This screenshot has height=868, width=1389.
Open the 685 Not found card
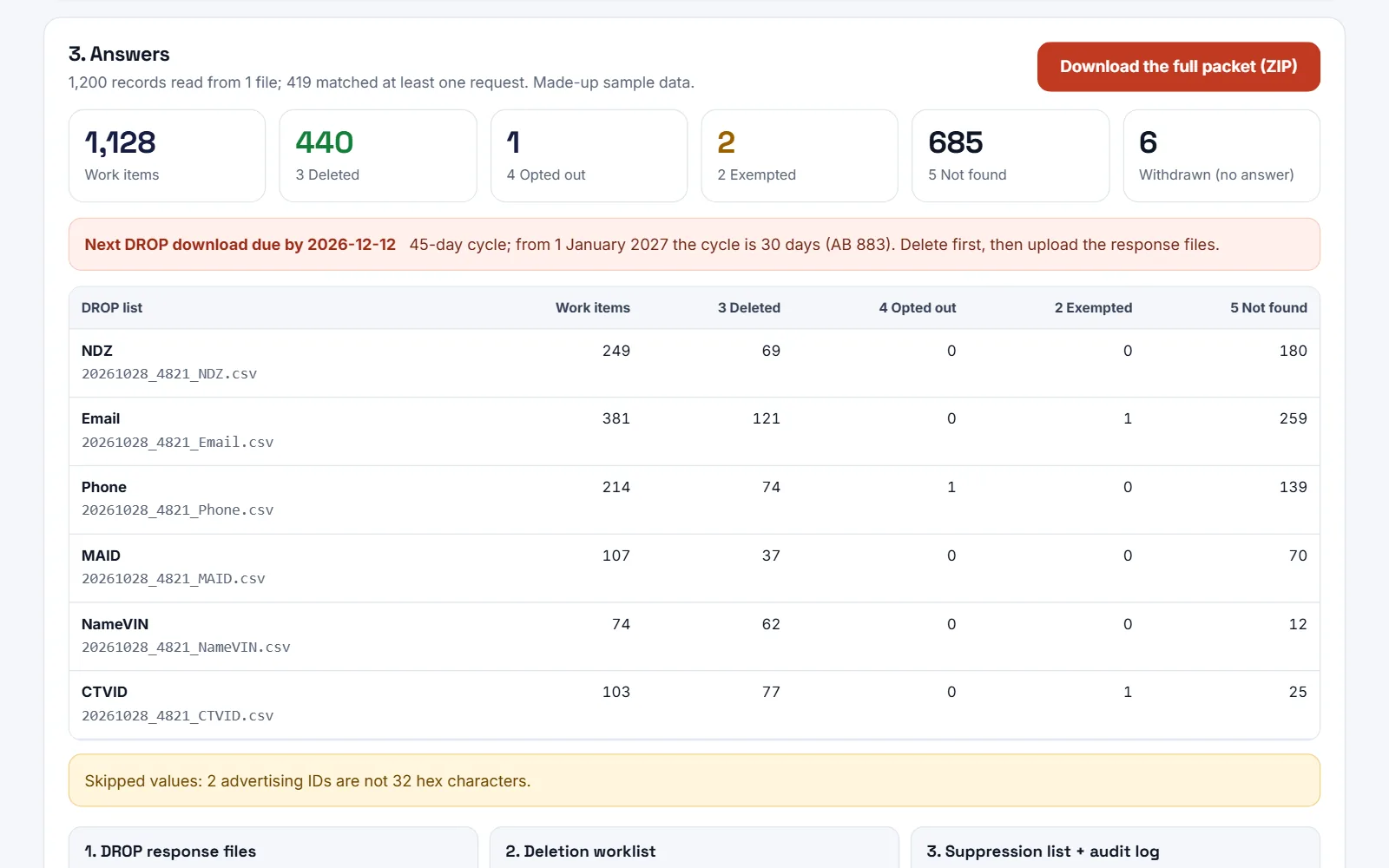[1010, 155]
